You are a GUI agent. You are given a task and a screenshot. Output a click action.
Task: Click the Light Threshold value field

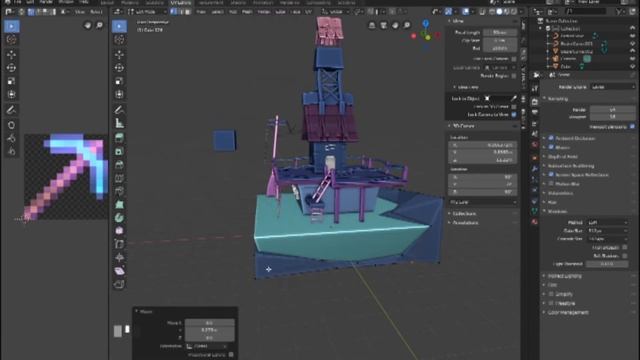tap(607, 264)
